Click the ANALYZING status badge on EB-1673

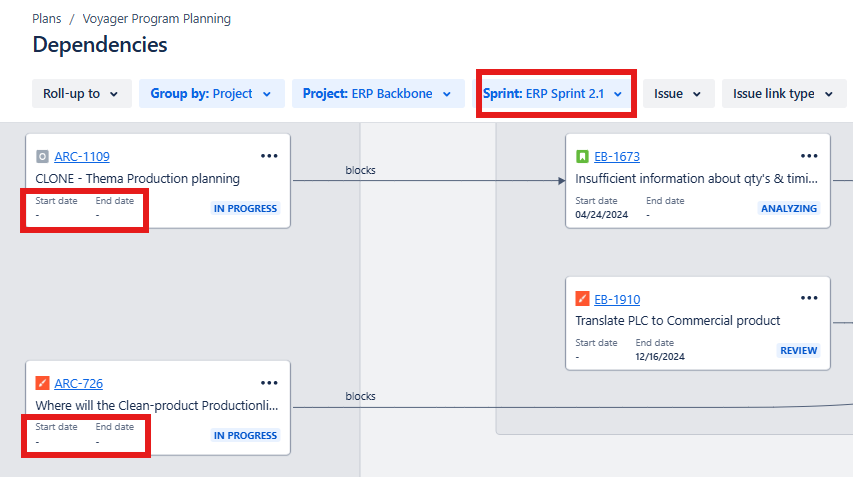click(x=789, y=209)
